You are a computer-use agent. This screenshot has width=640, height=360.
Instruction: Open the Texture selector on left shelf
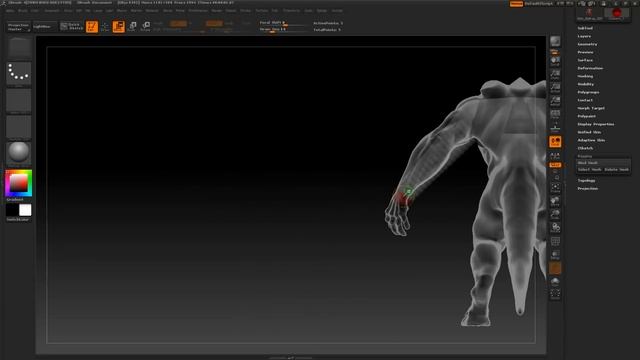(x=19, y=127)
